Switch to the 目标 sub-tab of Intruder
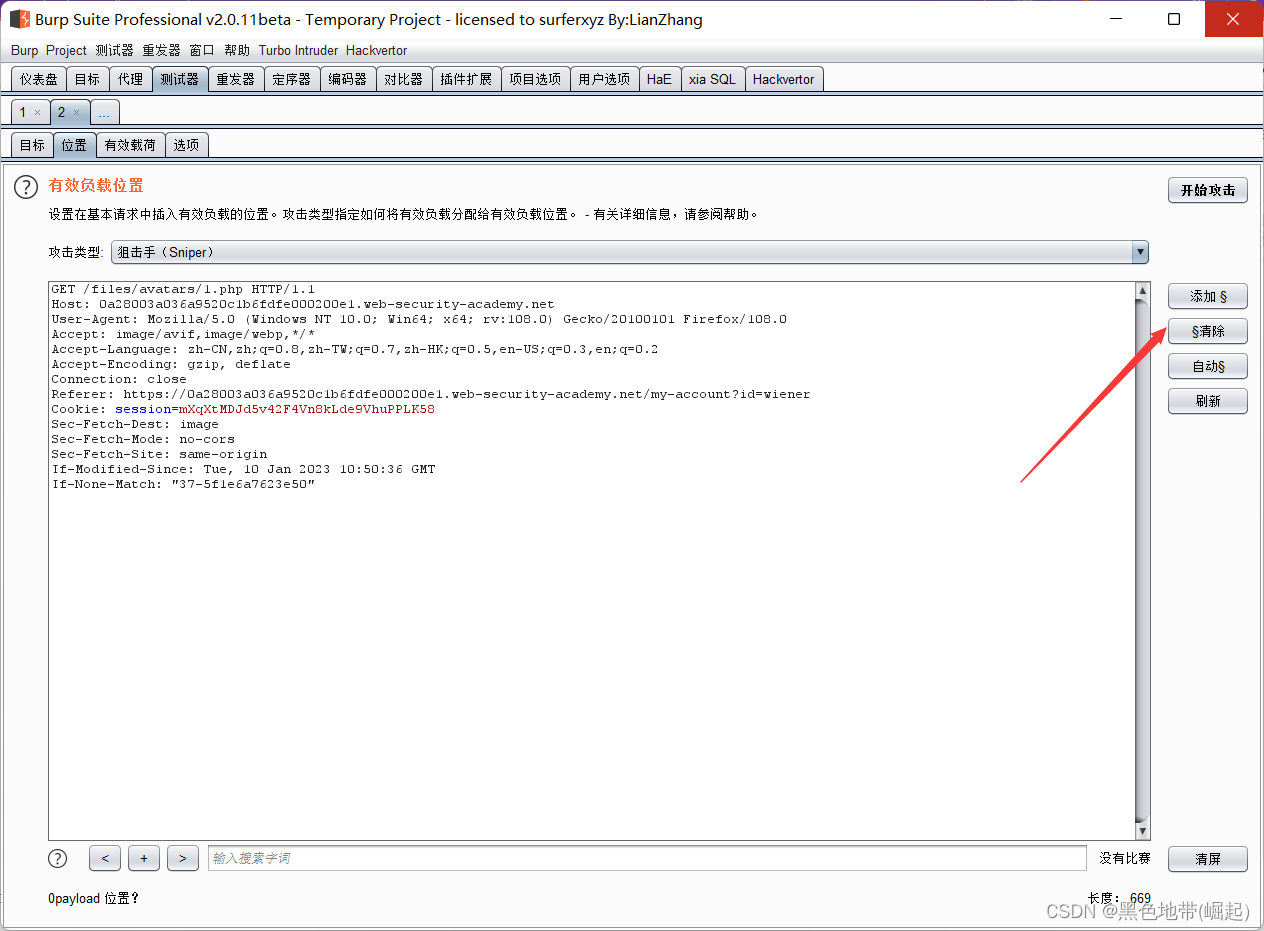The width and height of the screenshot is (1264, 931). 32,145
